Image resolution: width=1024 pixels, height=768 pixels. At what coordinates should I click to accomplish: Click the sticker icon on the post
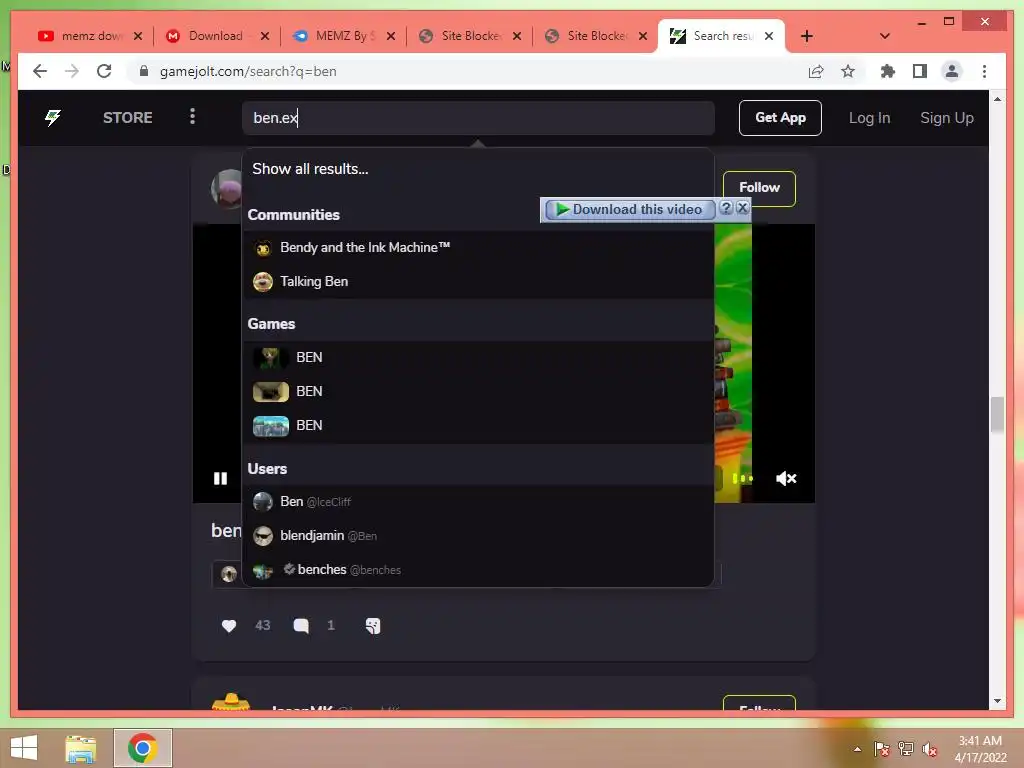[373, 626]
